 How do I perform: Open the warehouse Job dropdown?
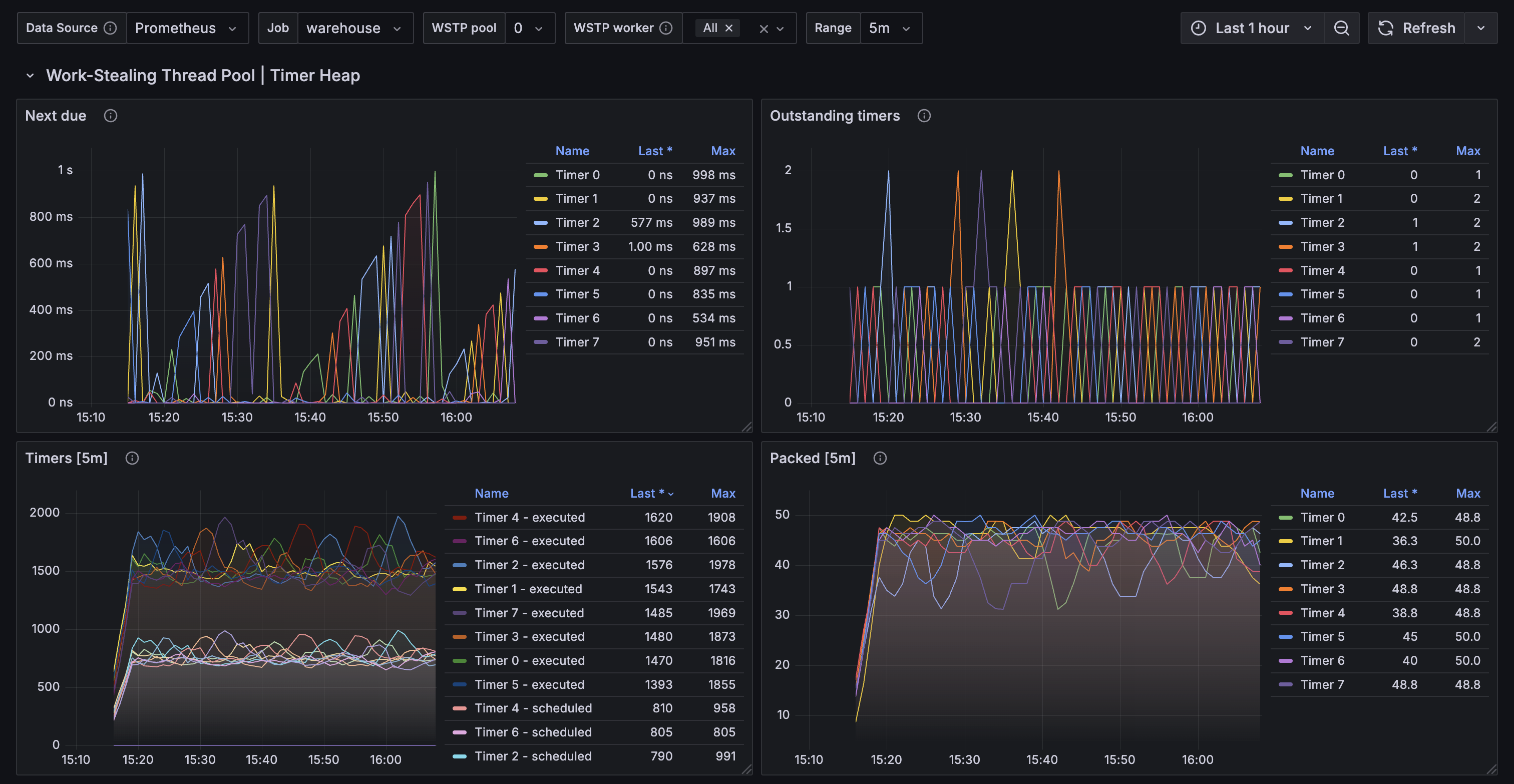(355, 28)
